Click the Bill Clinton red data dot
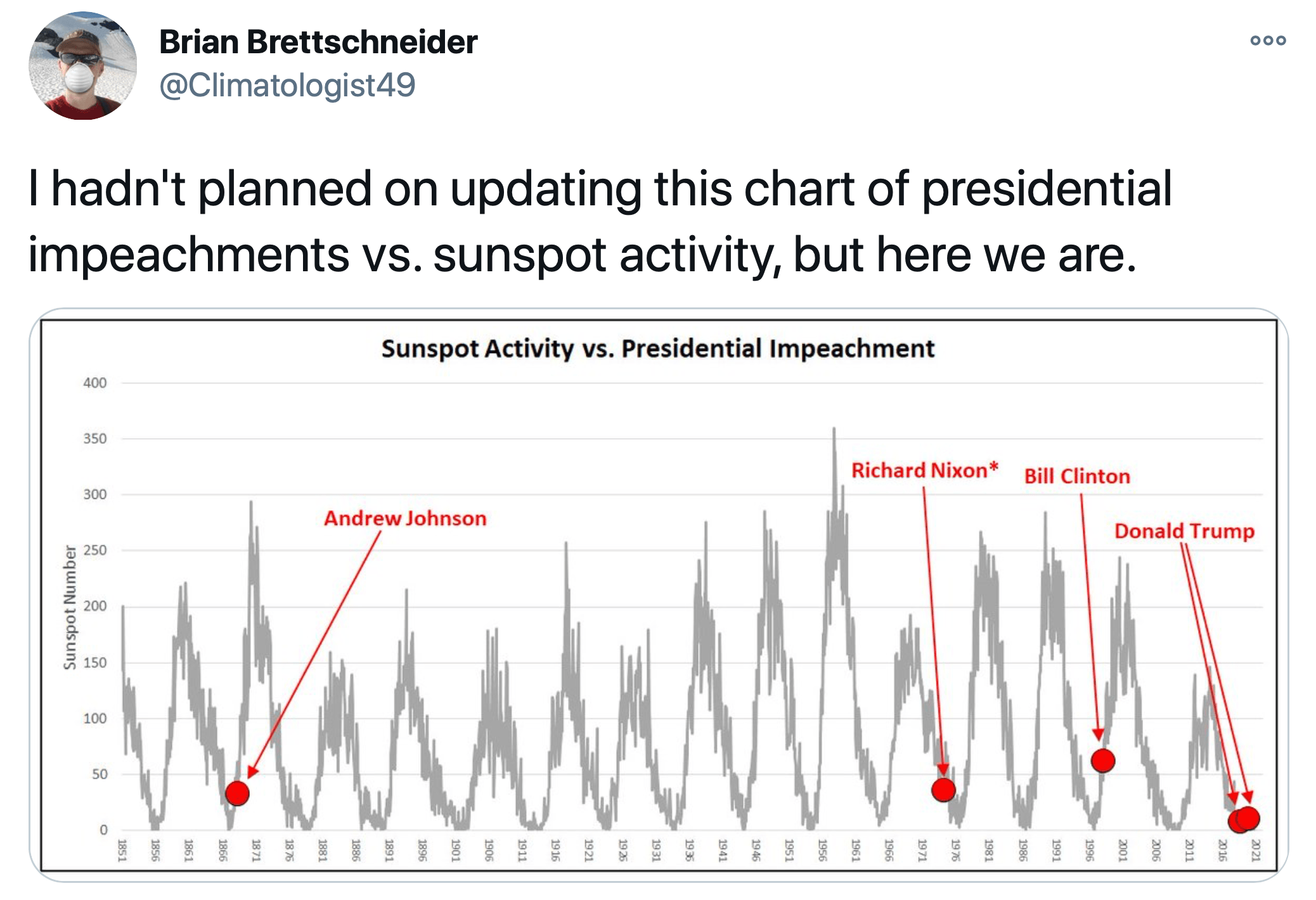The image size is (1316, 900). coord(1103,760)
